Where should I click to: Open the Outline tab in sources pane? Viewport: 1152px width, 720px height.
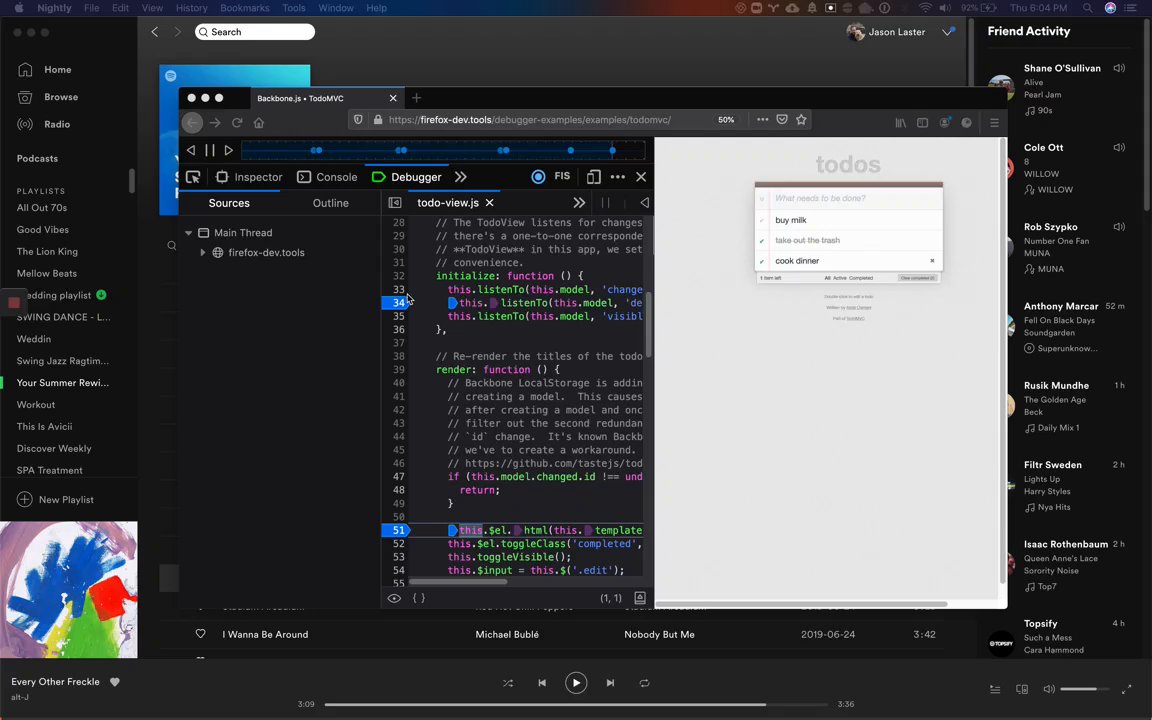pos(330,203)
